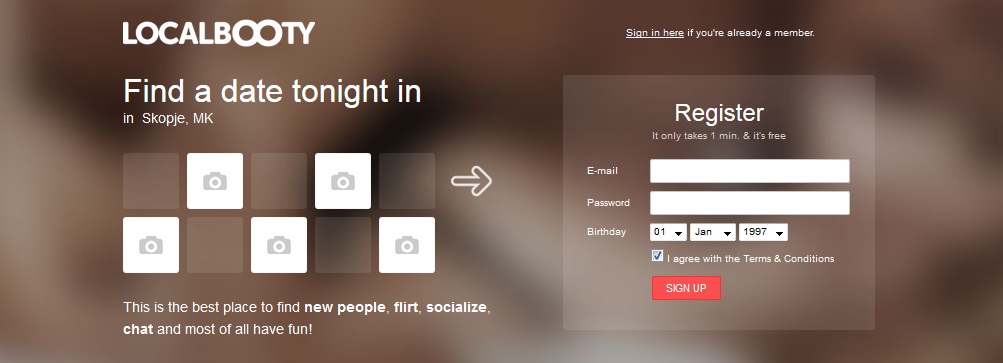1003x363 pixels.
Task: Click blurred photo tile, top row first
Action: [151, 181]
